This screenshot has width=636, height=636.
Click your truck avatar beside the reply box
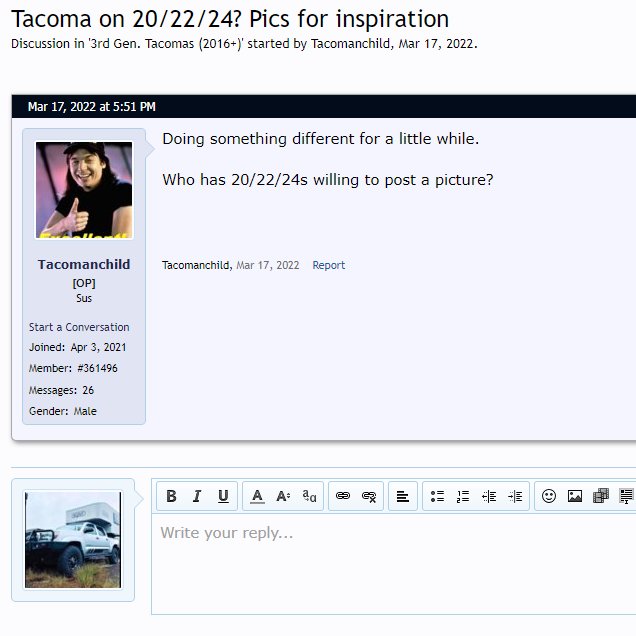point(73,540)
